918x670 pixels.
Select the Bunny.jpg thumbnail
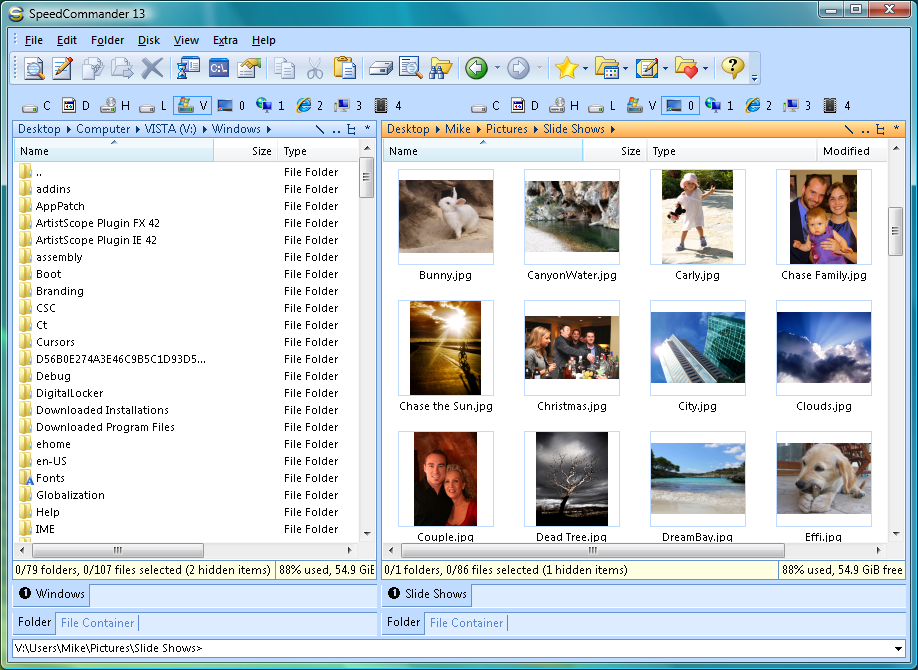(446, 216)
